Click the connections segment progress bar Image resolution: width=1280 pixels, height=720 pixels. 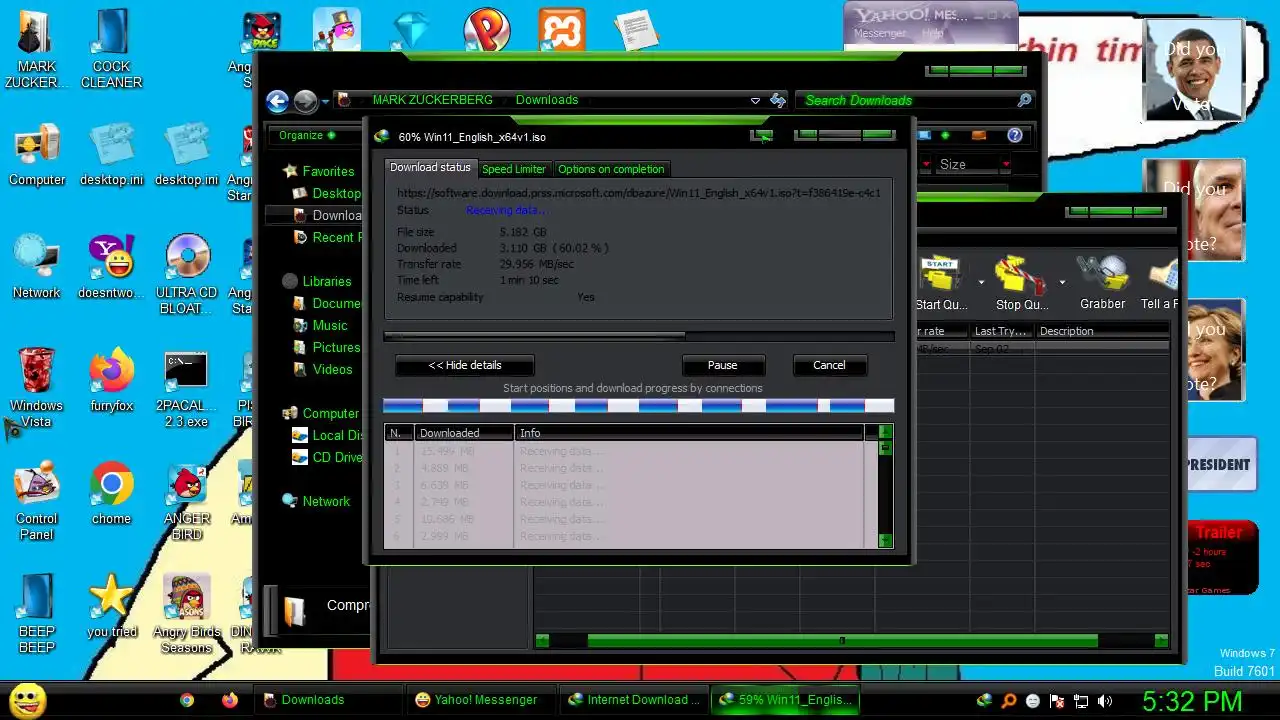click(x=639, y=405)
